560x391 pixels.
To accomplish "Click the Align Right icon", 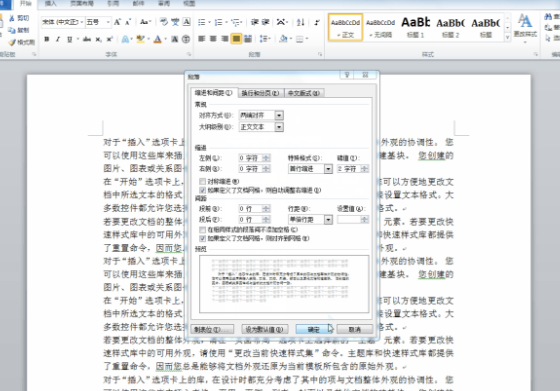I will click(225, 39).
